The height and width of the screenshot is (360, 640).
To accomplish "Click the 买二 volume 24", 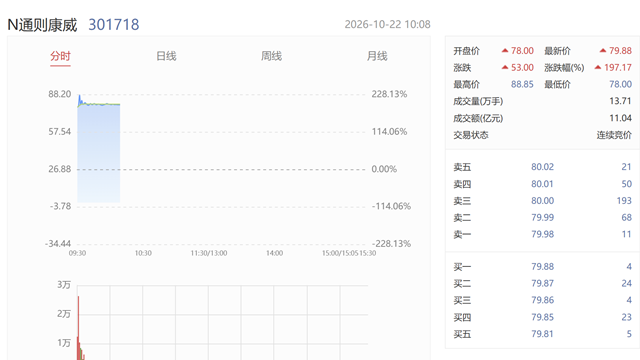I will click(x=627, y=283).
